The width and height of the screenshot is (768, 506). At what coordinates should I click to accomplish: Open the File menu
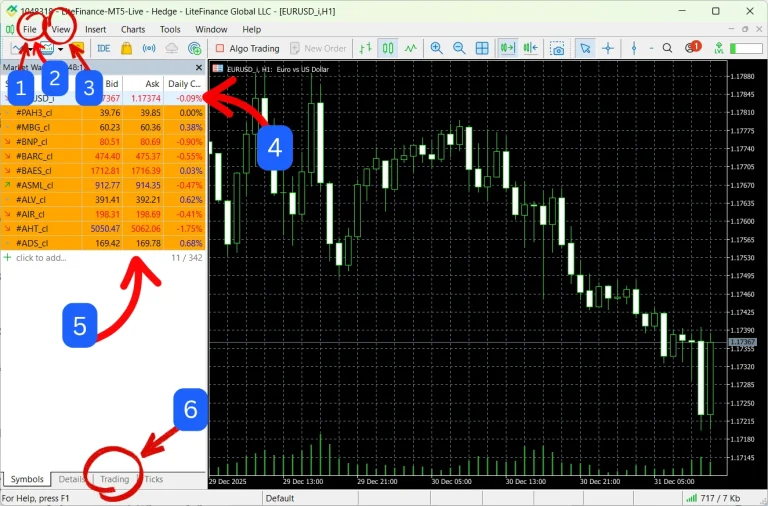tap(29, 29)
